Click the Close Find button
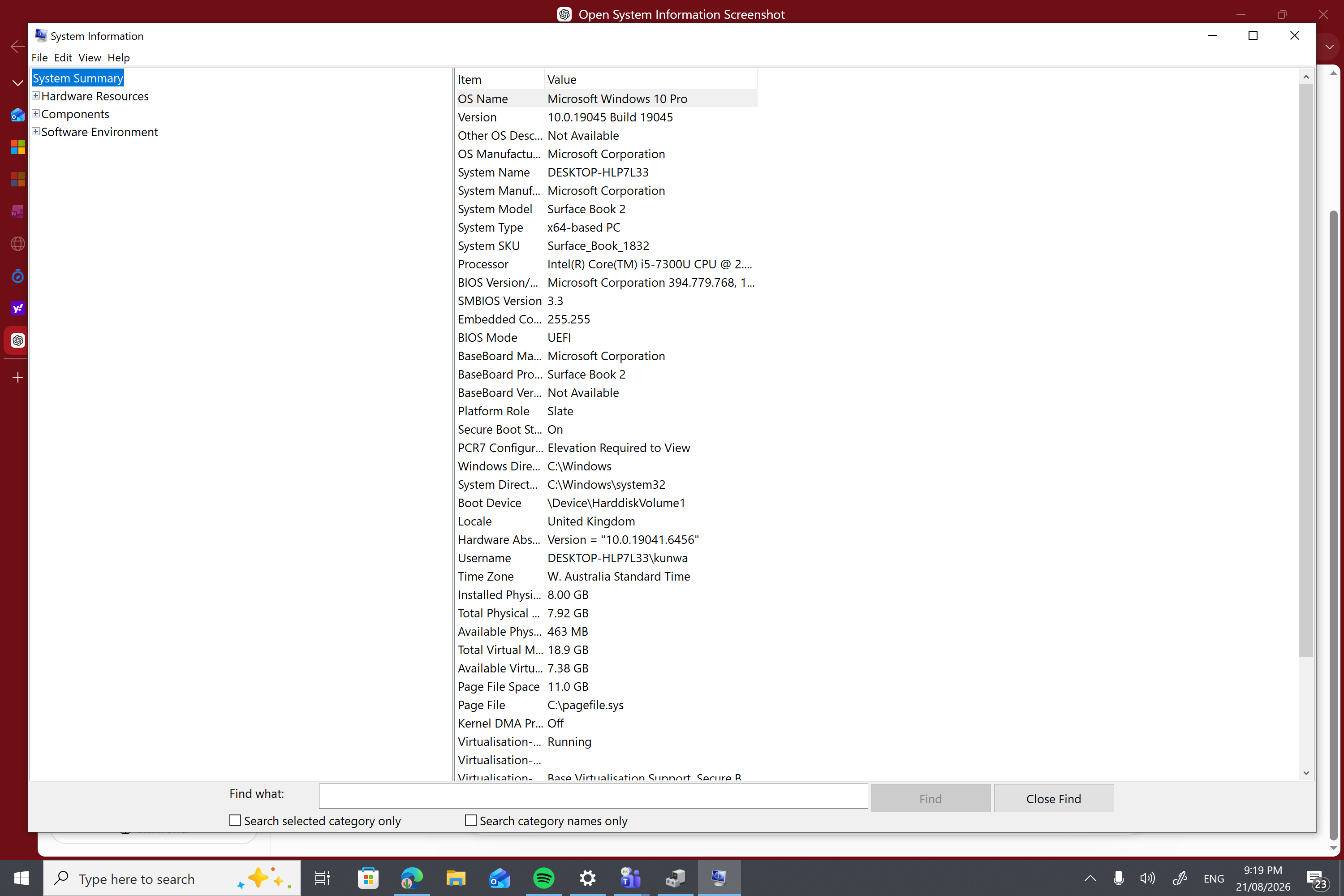The width and height of the screenshot is (1344, 896). click(x=1054, y=798)
